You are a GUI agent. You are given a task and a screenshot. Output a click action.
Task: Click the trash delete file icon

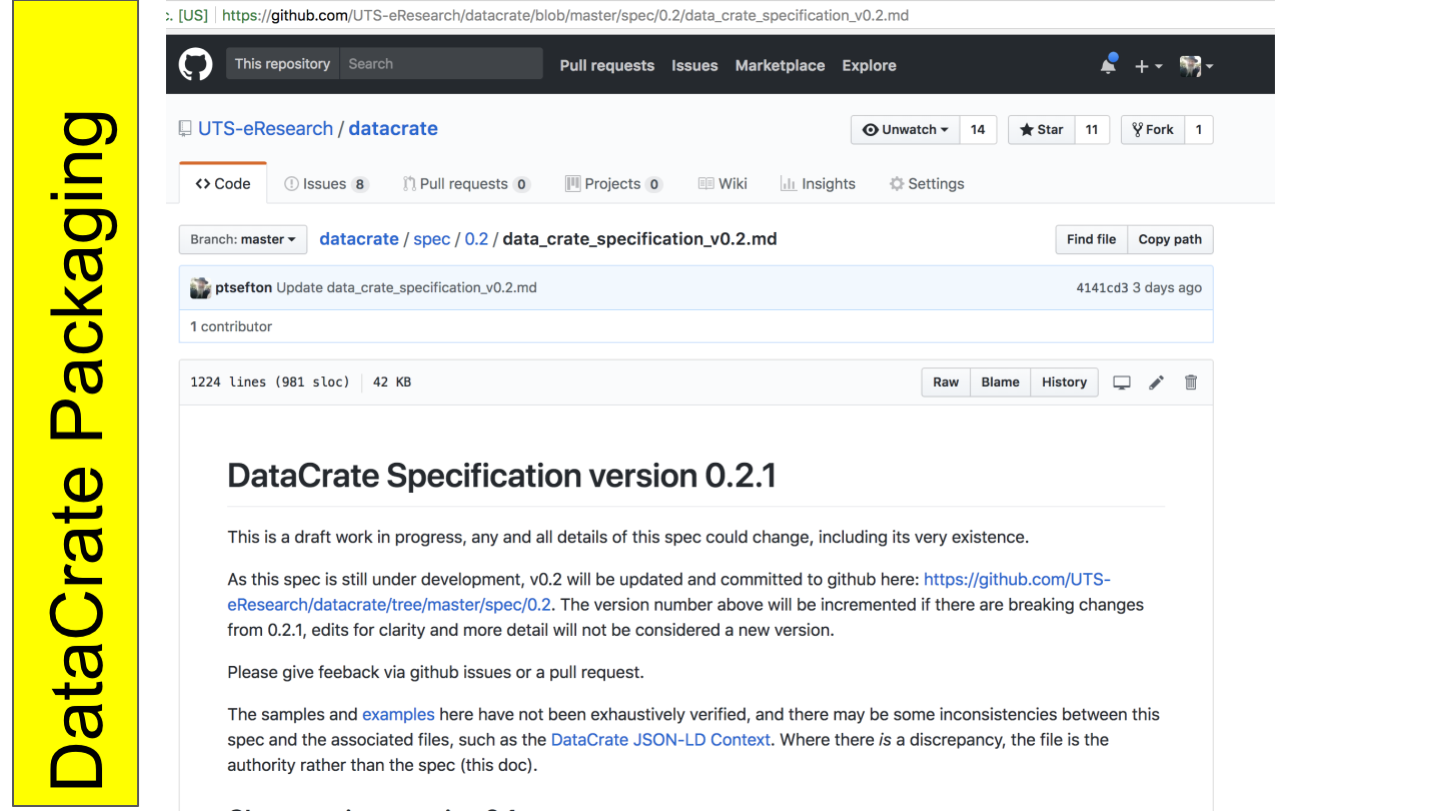(1190, 383)
